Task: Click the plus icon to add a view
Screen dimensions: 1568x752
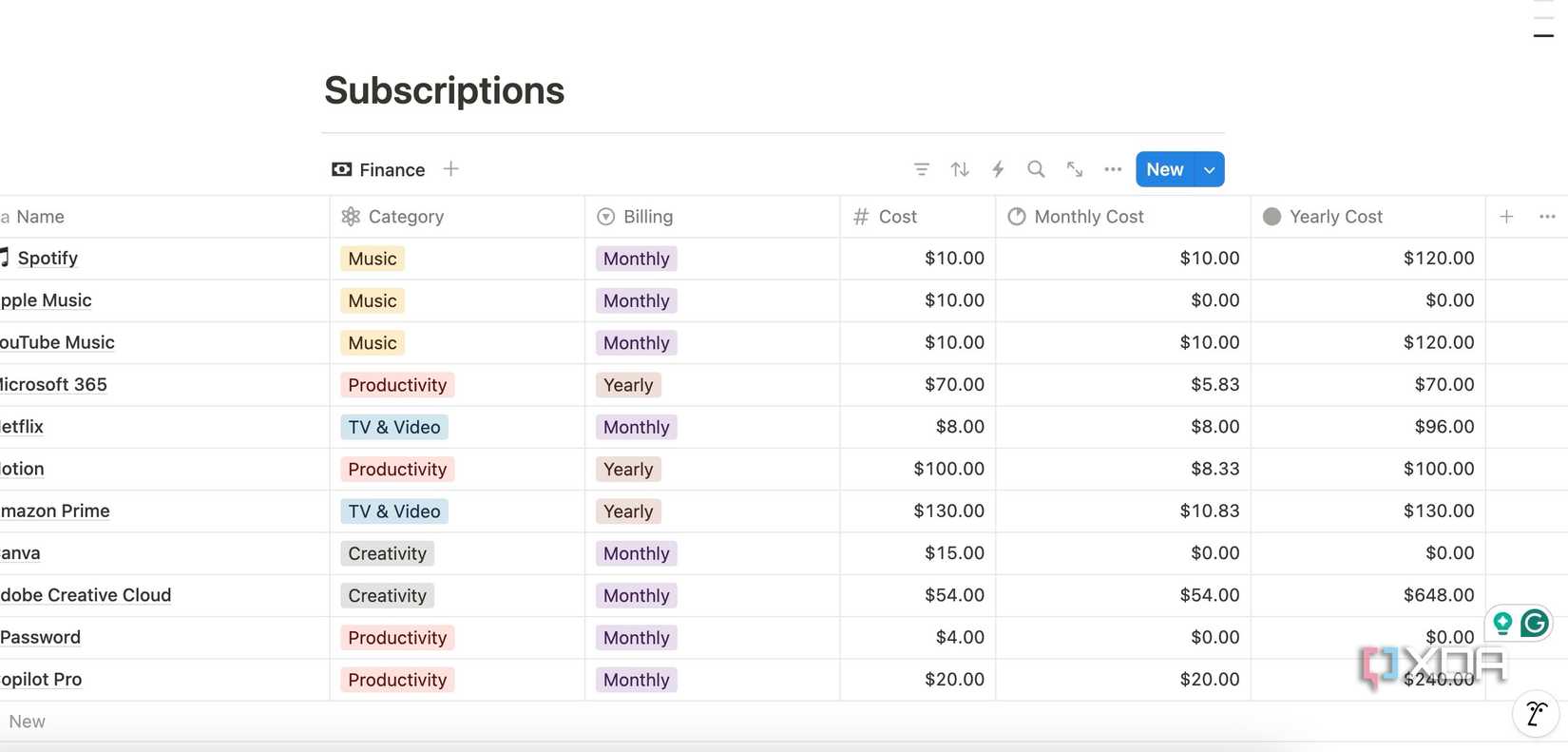Action: point(450,168)
